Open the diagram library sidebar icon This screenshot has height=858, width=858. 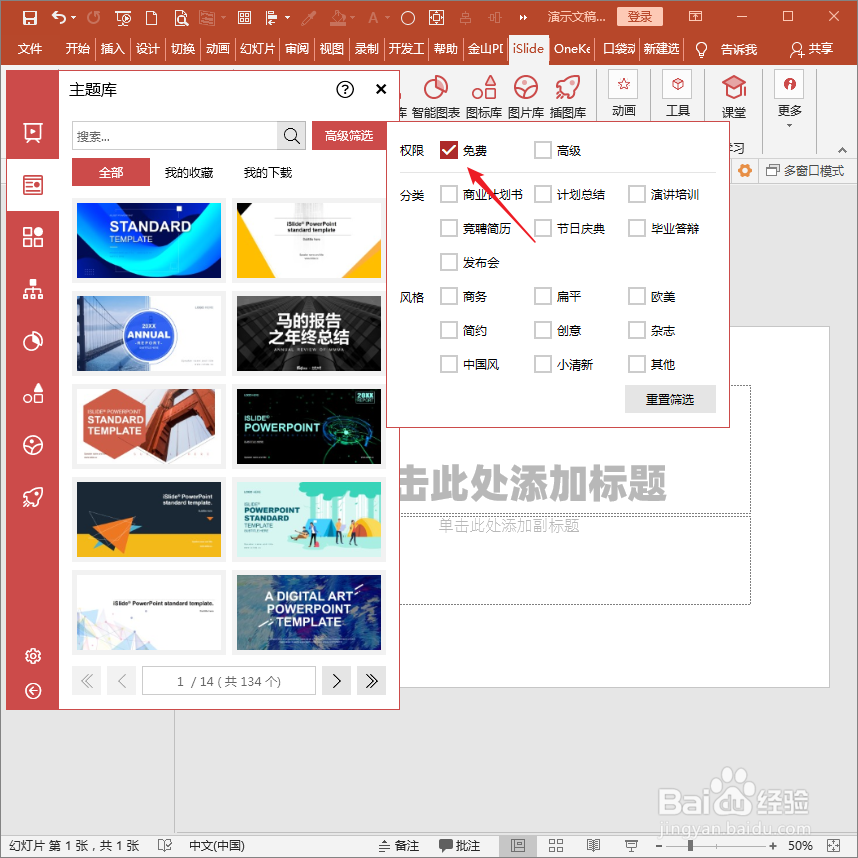(x=33, y=289)
